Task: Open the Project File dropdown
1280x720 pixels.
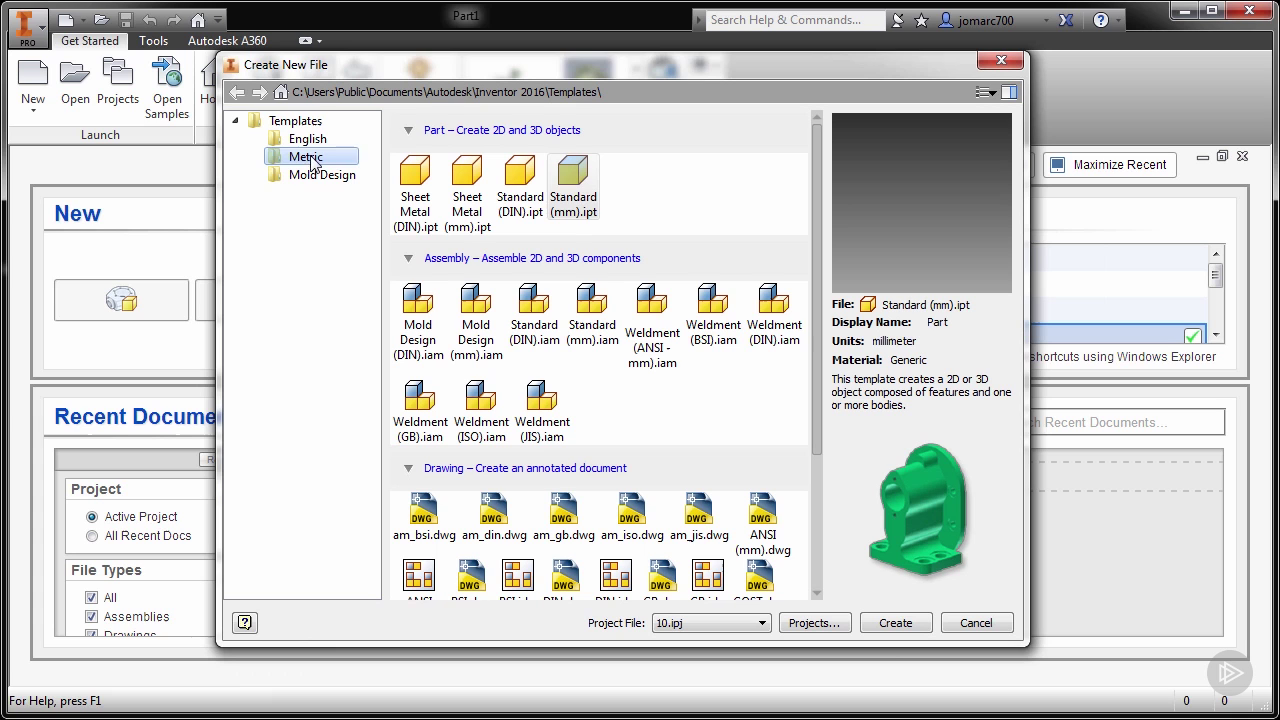Action: point(711,623)
